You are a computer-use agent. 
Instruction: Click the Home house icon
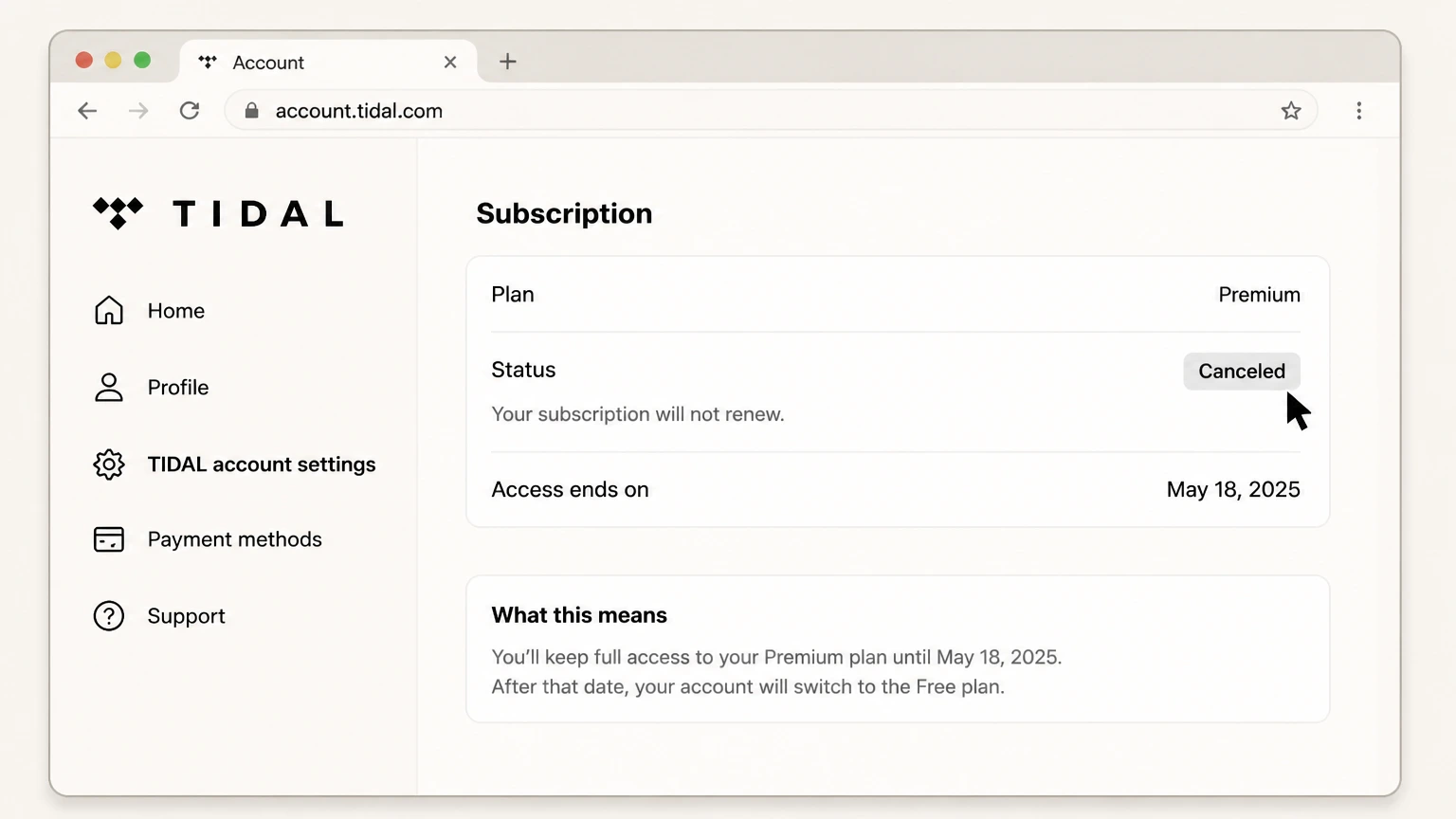tap(109, 310)
